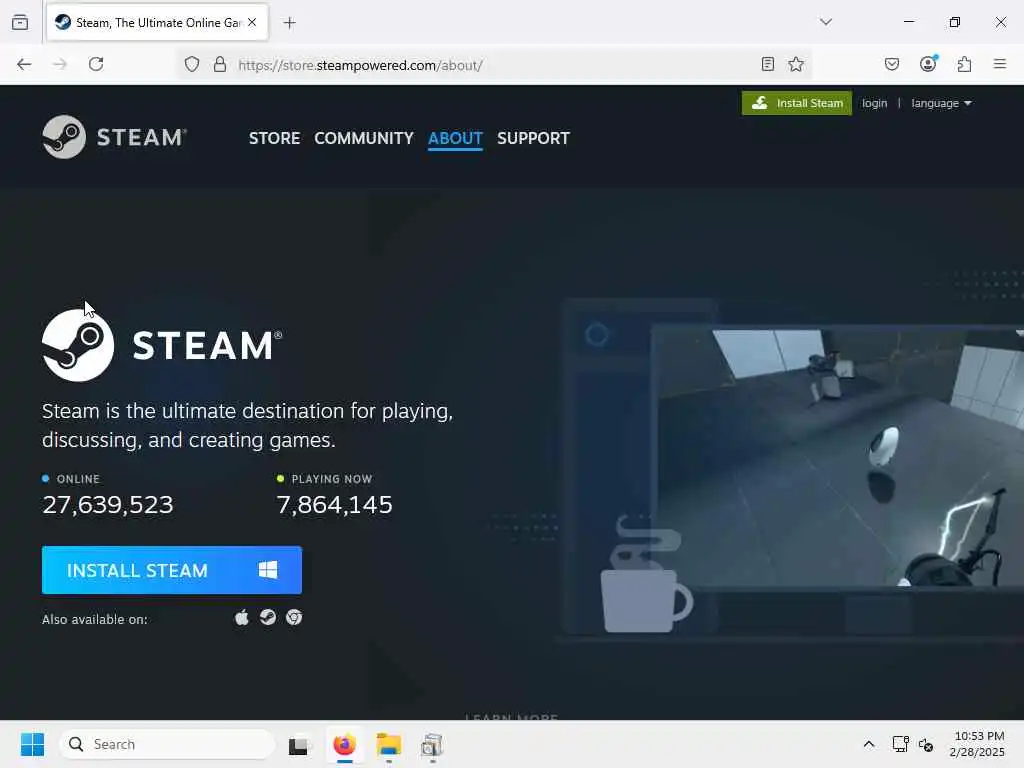Open the Firefox account icon
The image size is (1024, 768).
coord(928,63)
